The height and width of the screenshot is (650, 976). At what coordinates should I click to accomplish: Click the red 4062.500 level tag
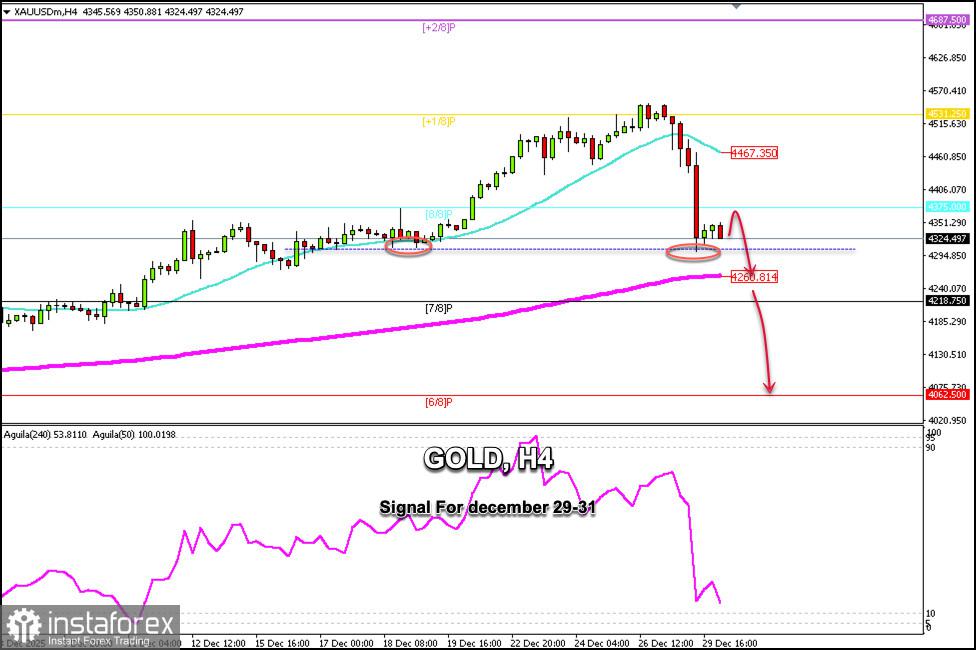947,394
